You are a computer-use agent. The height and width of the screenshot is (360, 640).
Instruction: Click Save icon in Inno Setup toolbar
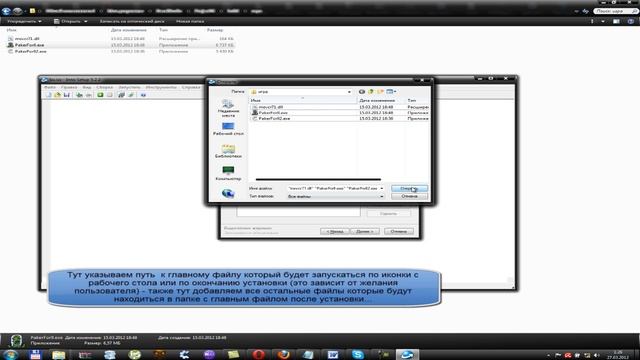tap(67, 95)
